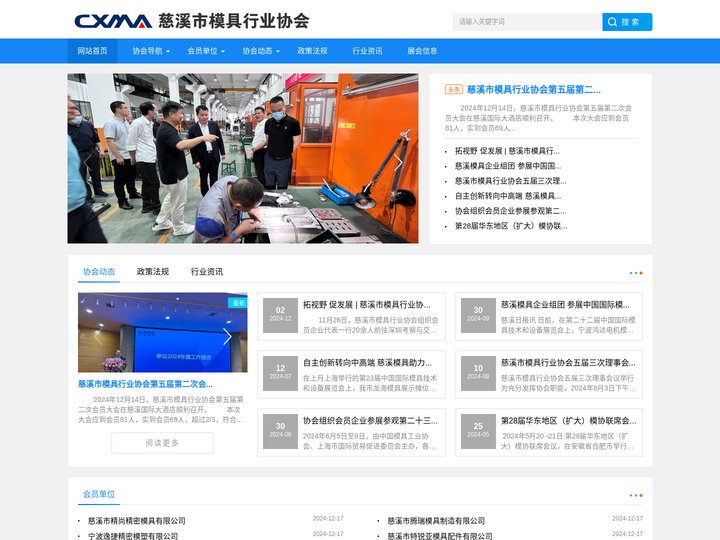Go back with the main banner left arrow
Screen dimensions: 720x540
87,163
